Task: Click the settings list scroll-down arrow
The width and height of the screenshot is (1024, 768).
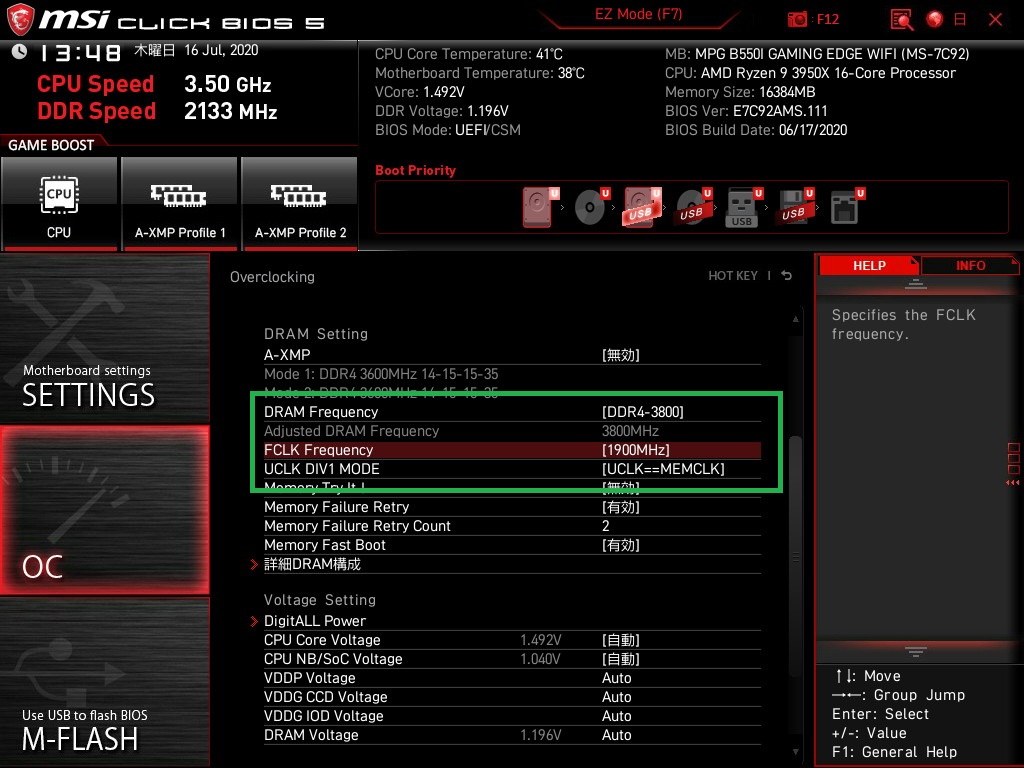Action: 795,752
